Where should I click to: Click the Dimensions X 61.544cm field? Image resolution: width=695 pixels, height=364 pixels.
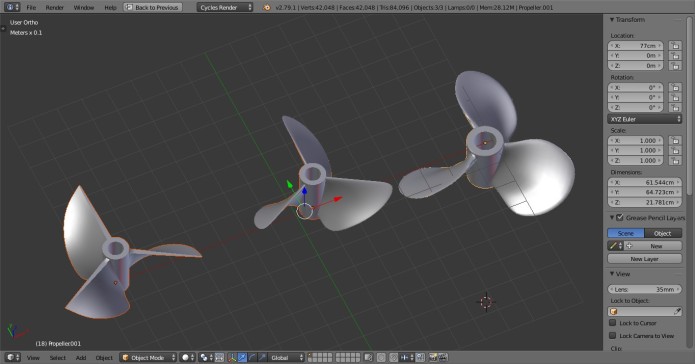pos(644,182)
